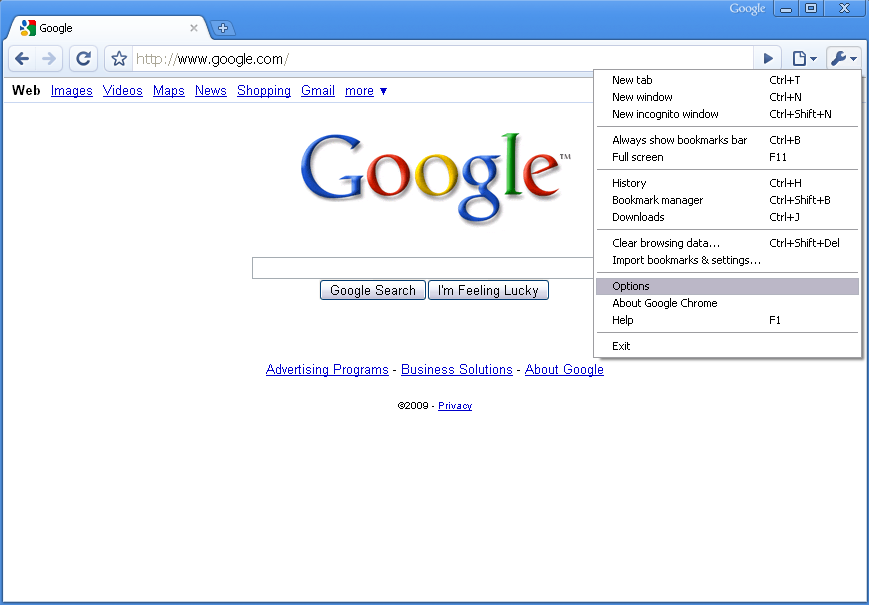Click into the Google search box
Screen dimensions: 869x605
(x=423, y=268)
